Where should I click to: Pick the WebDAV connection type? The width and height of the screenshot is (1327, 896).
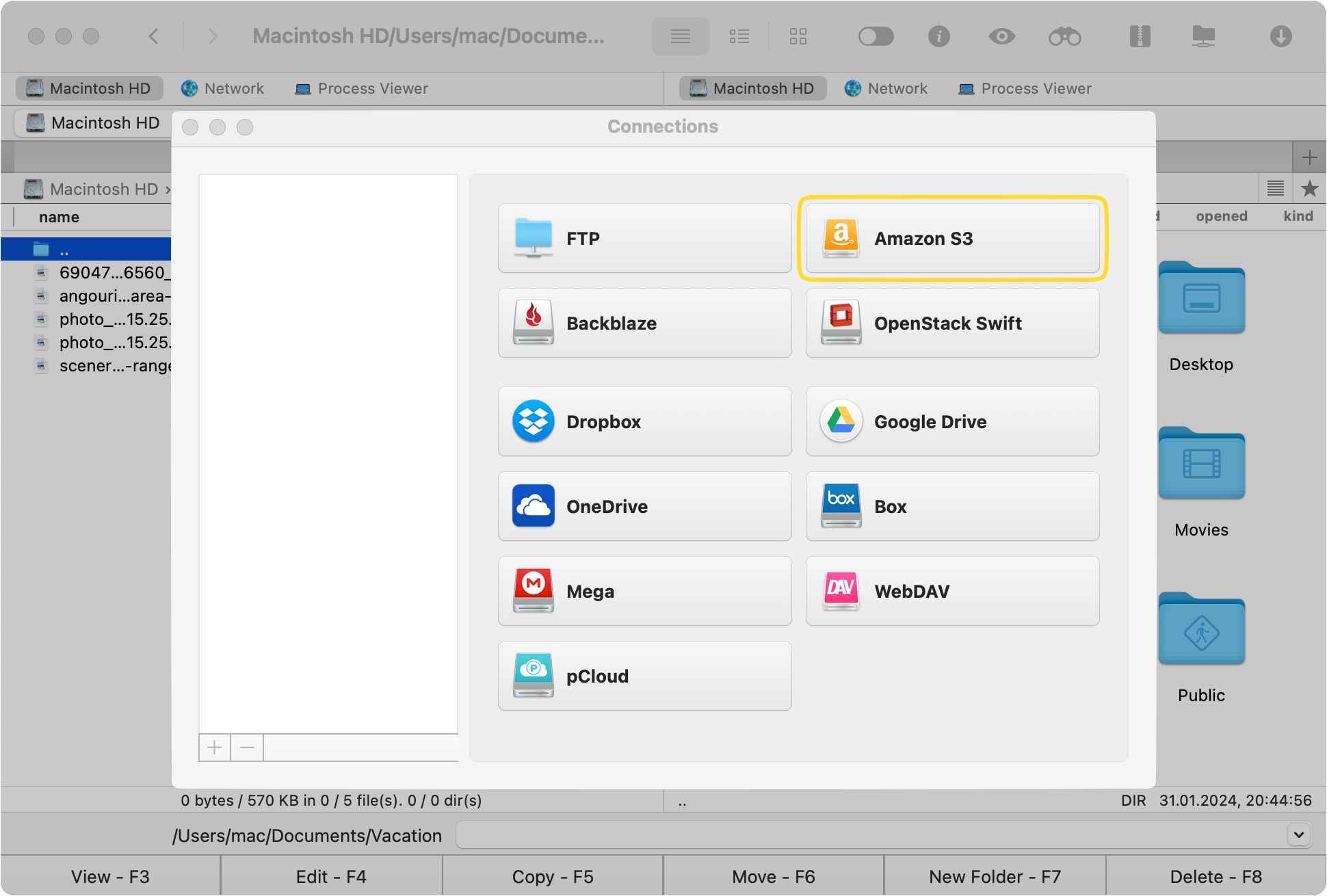click(x=951, y=591)
